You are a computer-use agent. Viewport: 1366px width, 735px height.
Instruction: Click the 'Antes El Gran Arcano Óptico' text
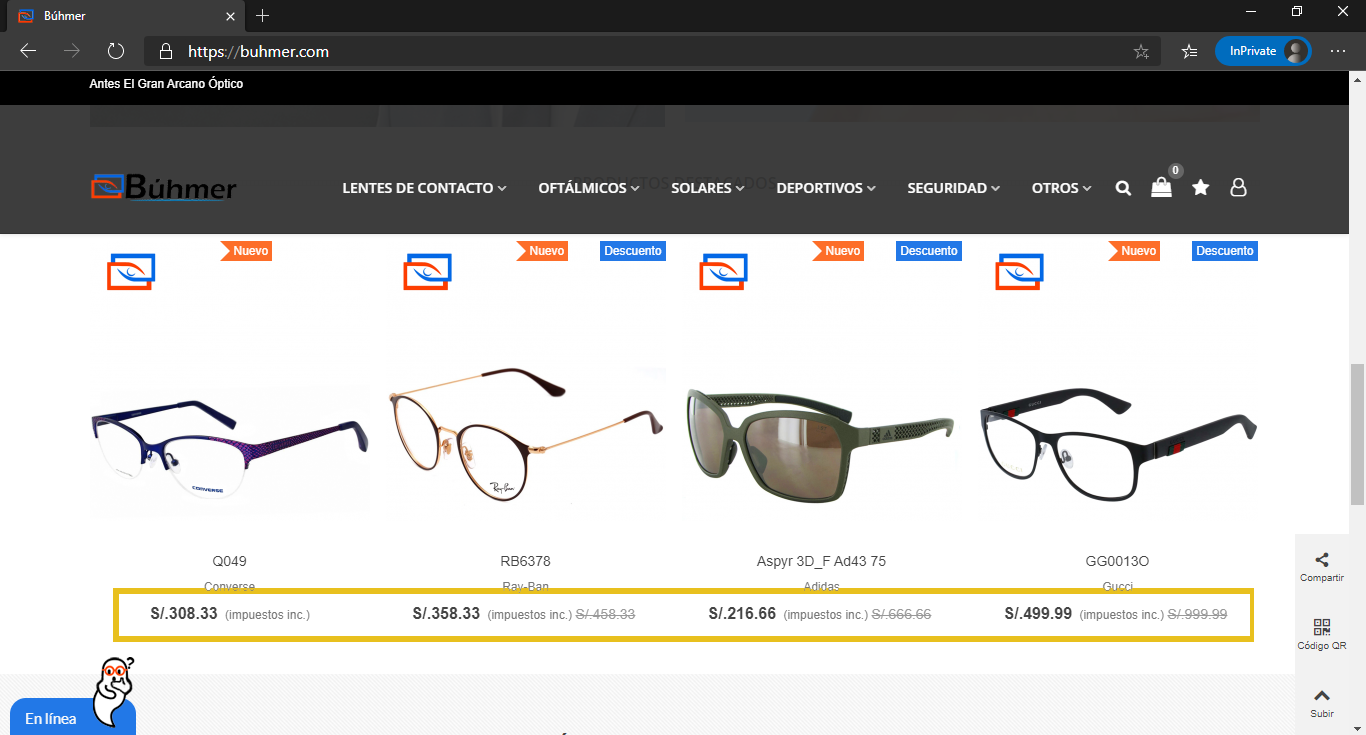pos(166,84)
